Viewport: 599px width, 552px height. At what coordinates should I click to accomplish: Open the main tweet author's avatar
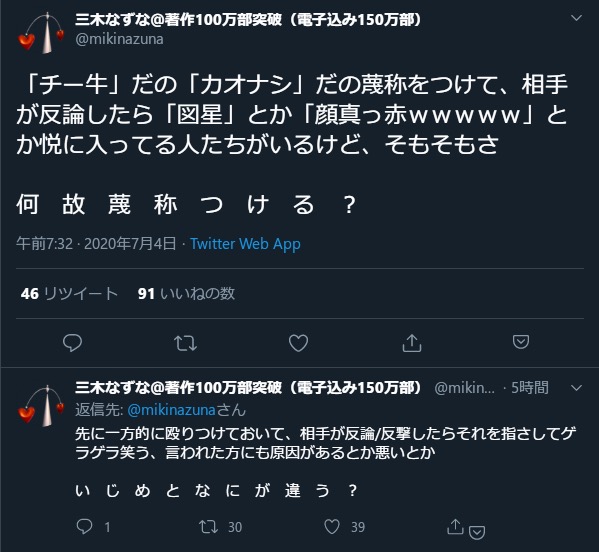coord(41,33)
